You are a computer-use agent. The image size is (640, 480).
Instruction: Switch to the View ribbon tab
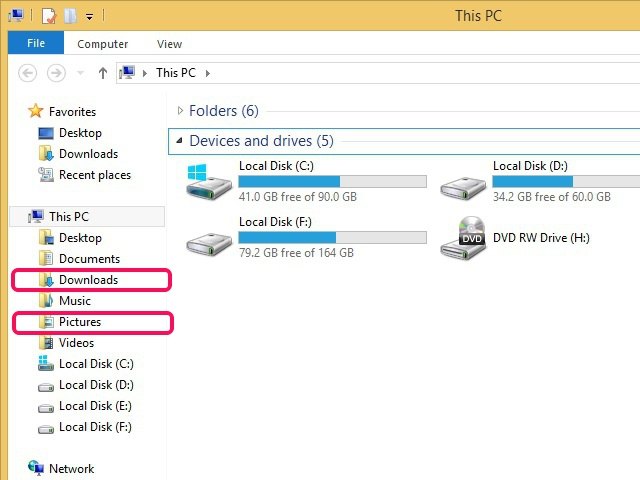(169, 44)
